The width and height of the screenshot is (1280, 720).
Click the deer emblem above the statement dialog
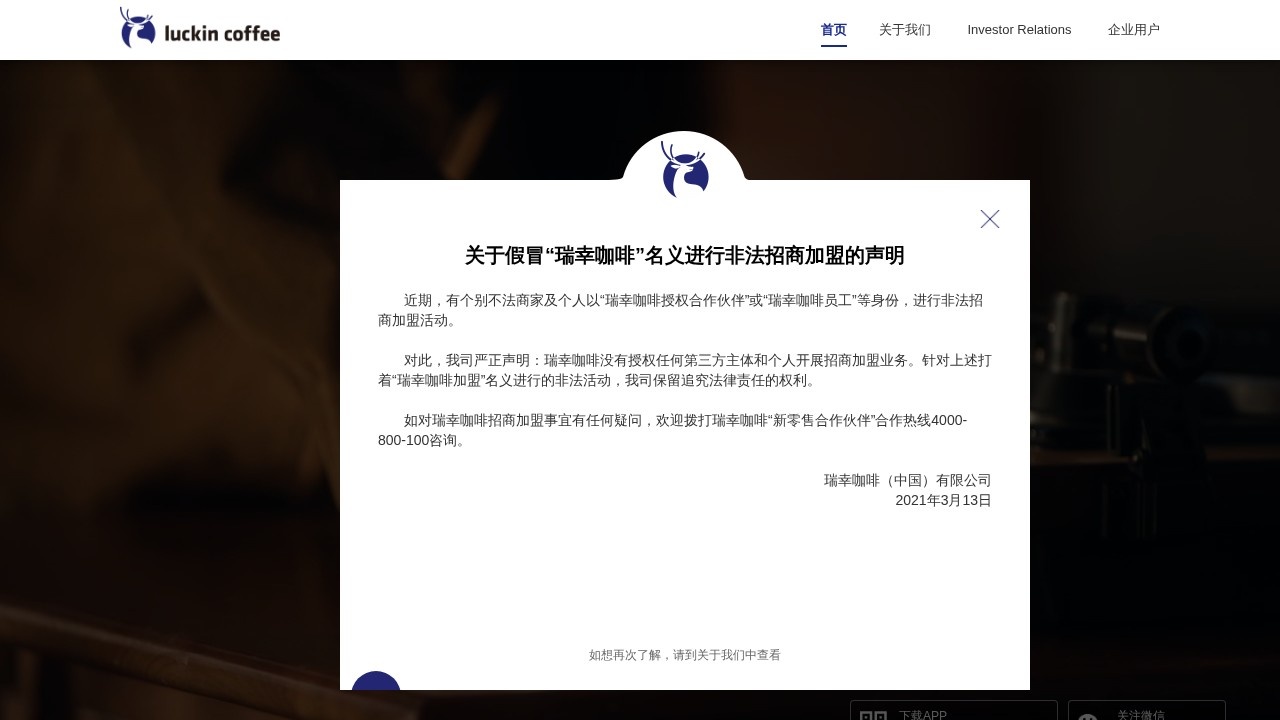click(684, 172)
